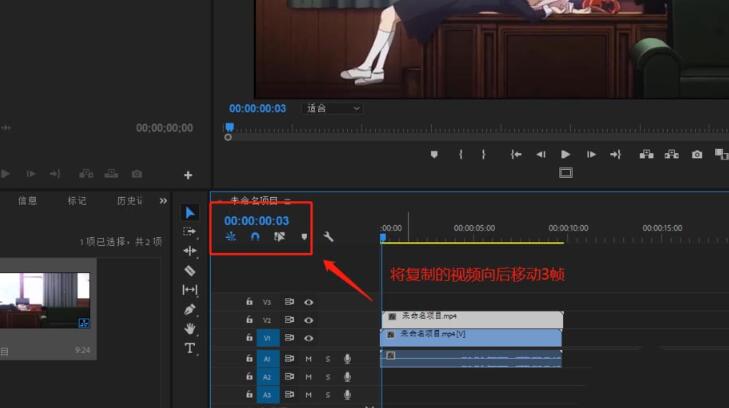Screen dimensions: 729x408
Task: Mute audio track A1
Action: [309, 359]
